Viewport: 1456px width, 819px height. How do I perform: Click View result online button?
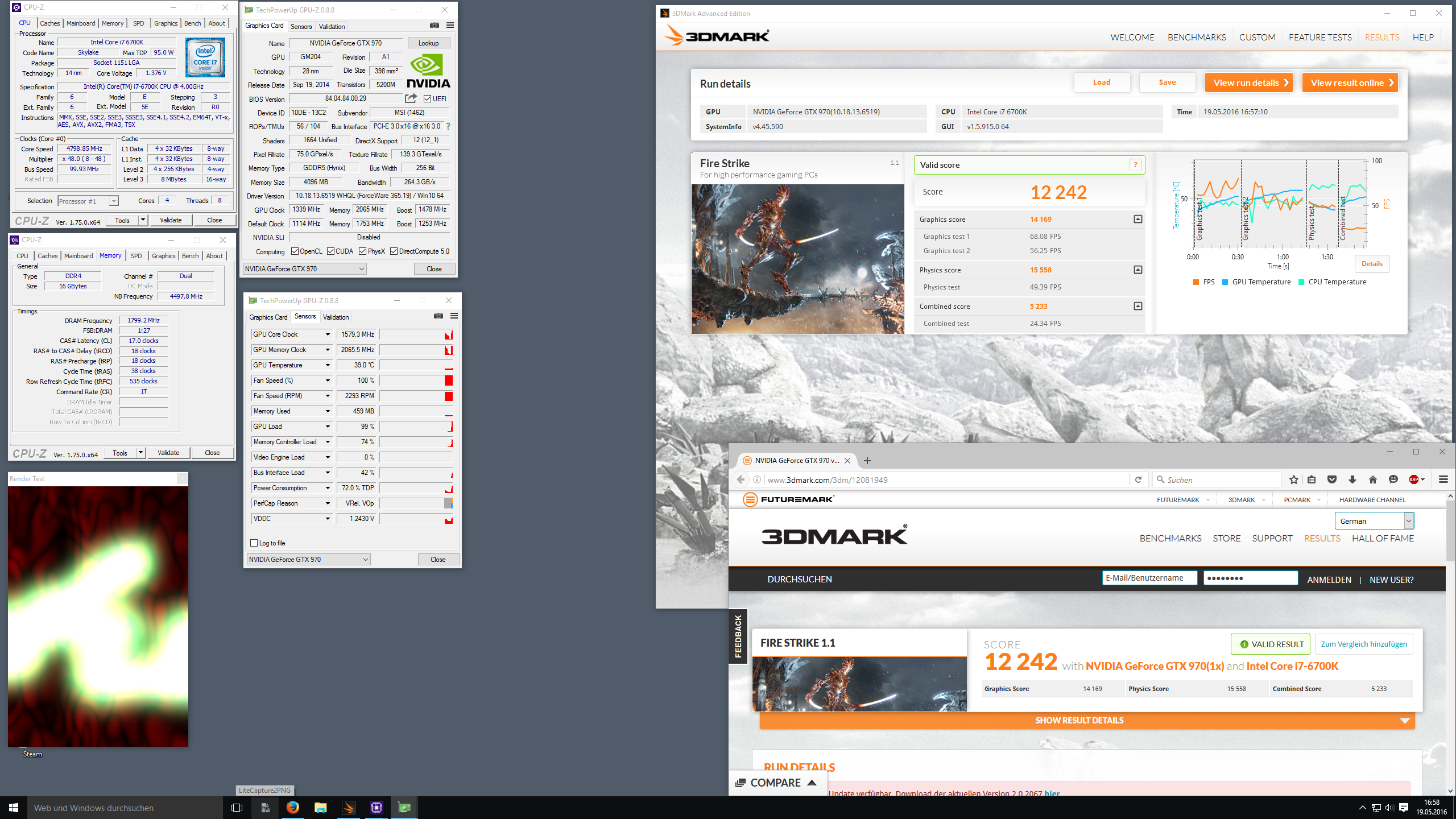1350,82
